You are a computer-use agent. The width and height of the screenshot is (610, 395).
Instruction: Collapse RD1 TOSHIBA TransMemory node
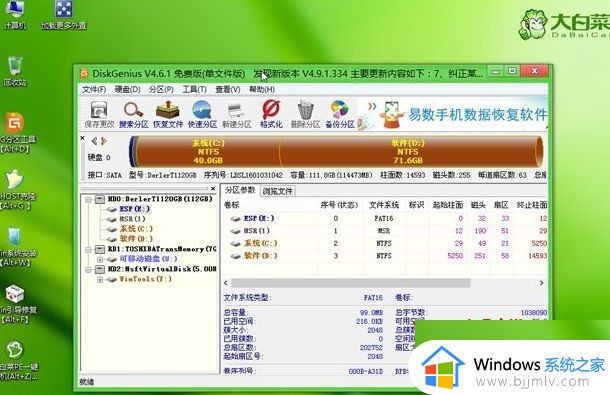88,249
